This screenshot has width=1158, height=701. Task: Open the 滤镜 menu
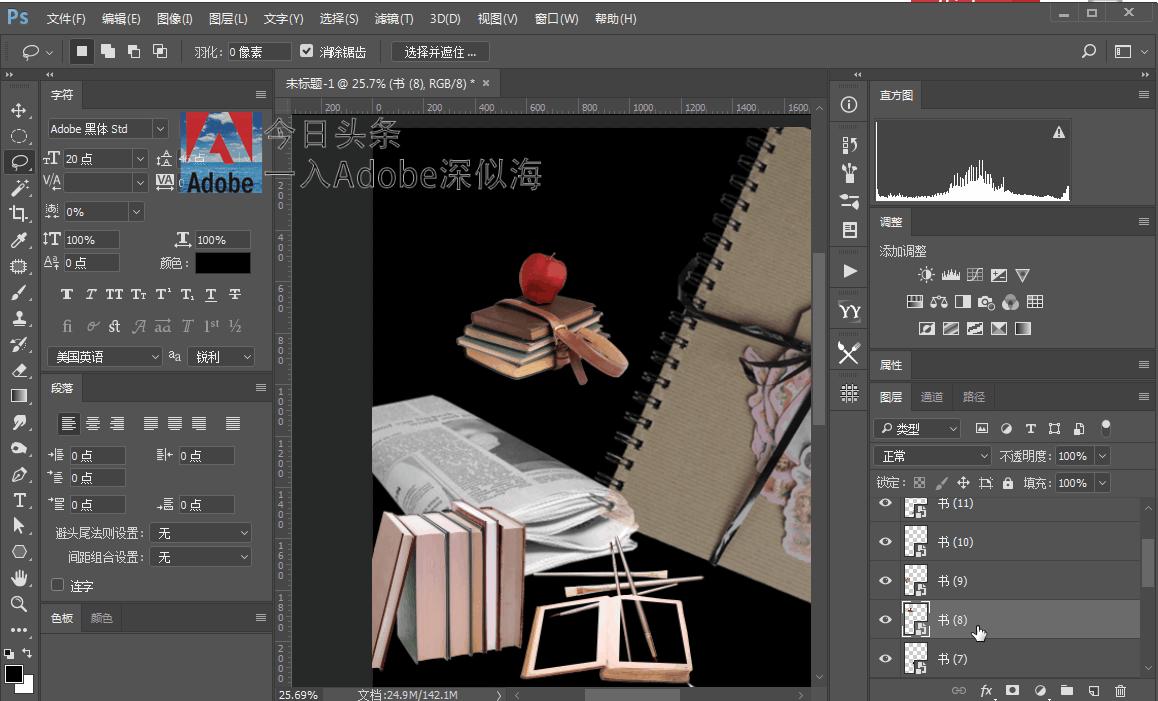(x=393, y=18)
